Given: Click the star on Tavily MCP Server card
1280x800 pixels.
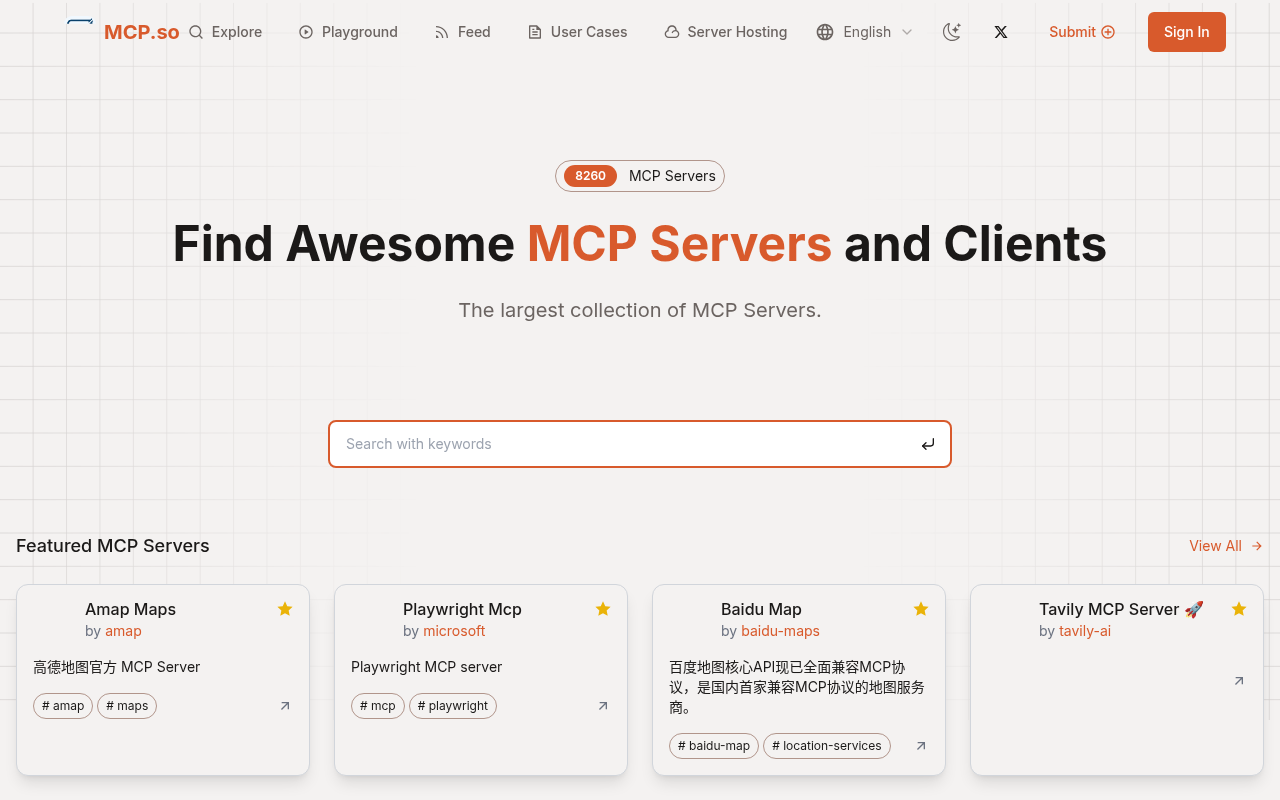Looking at the screenshot, I should (1239, 609).
